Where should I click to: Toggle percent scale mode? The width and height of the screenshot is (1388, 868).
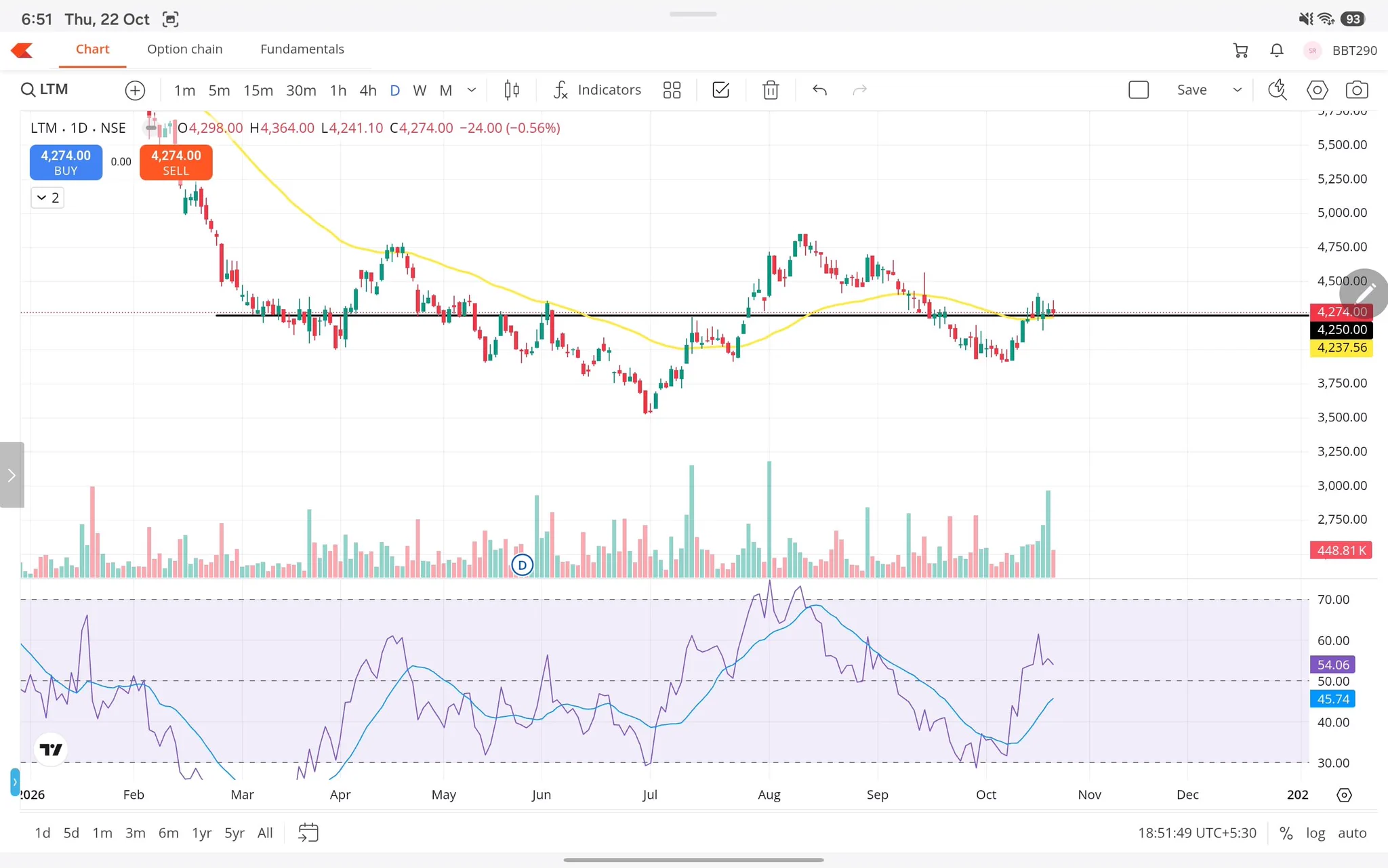point(1286,833)
